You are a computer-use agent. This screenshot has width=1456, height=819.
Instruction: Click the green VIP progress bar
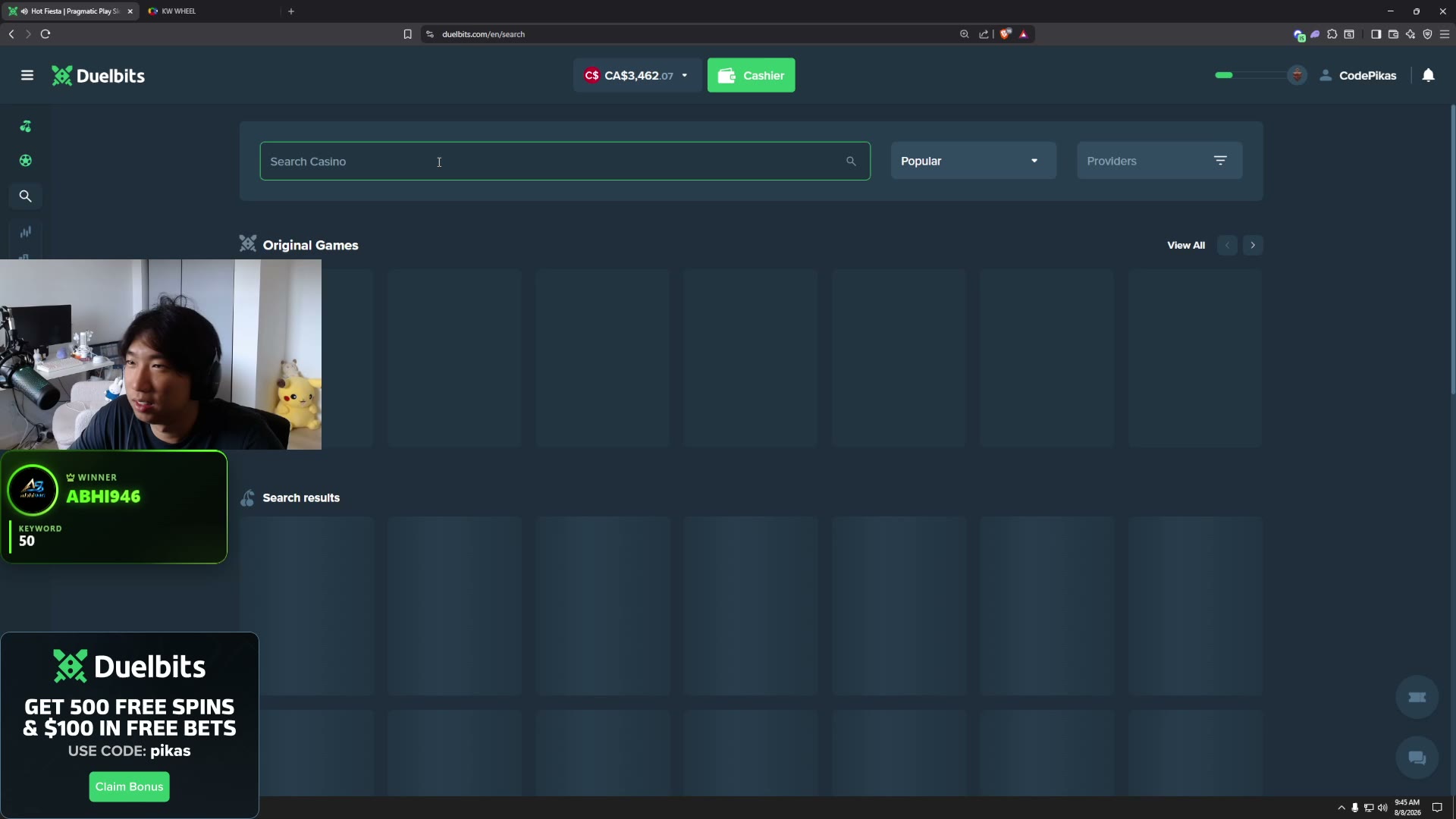click(1251, 75)
